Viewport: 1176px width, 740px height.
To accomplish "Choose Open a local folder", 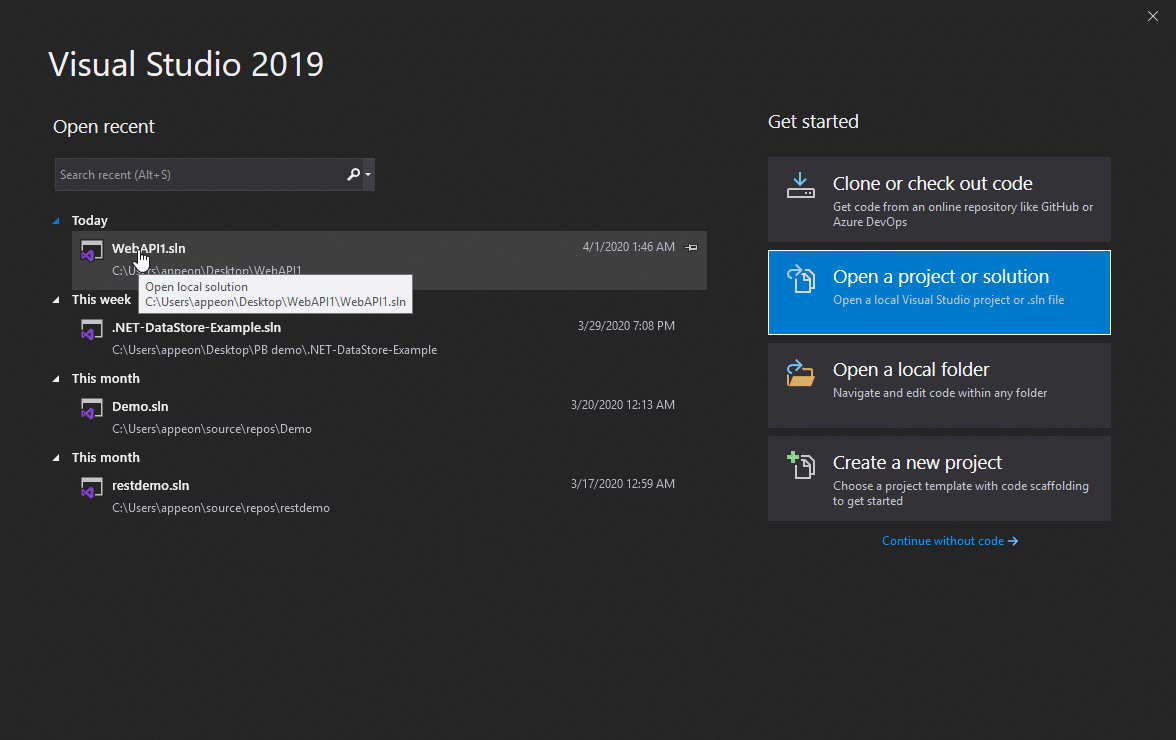I will click(939, 385).
